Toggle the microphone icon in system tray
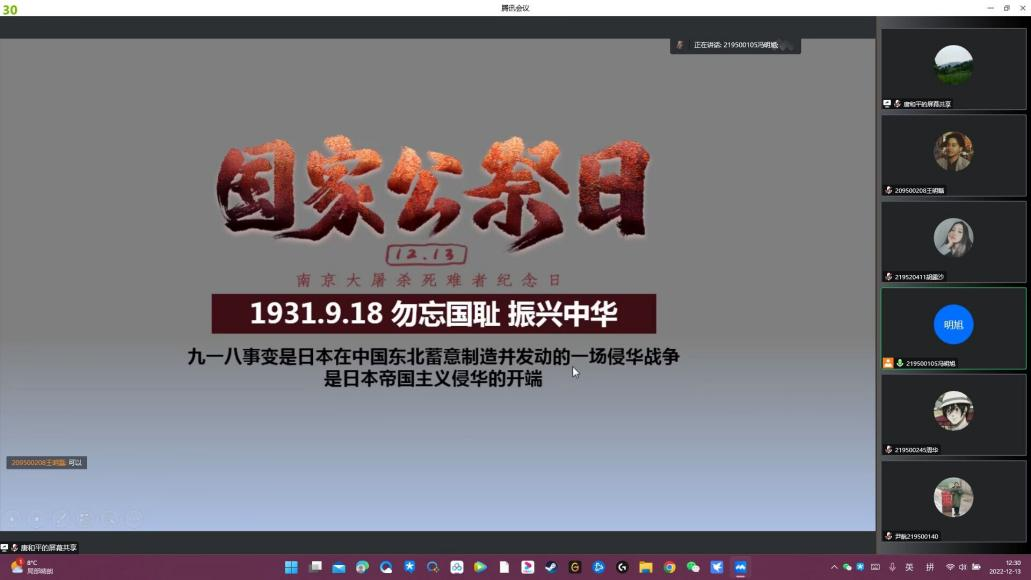1031x580 pixels. tap(892, 567)
